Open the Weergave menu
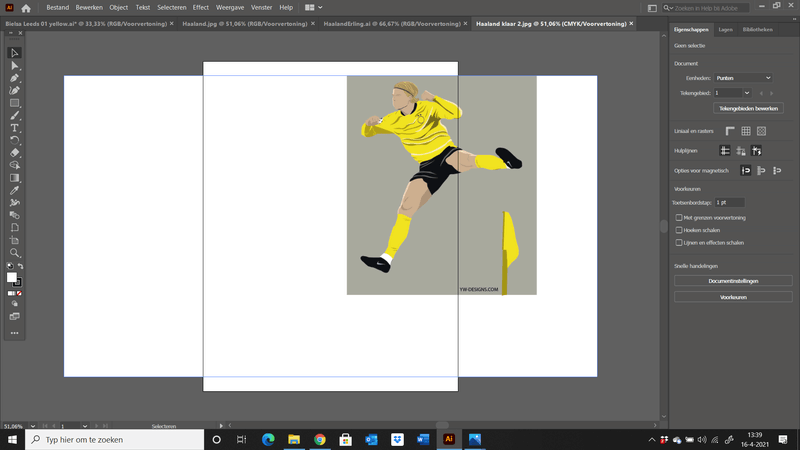The width and height of the screenshot is (800, 450). 230,8
